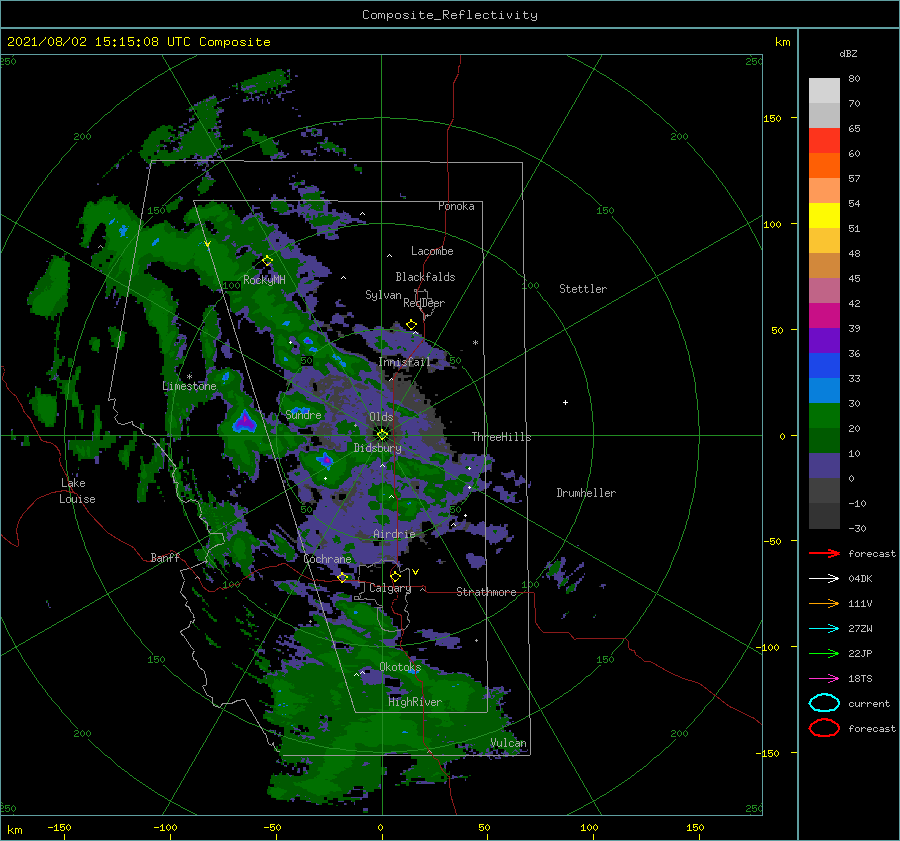The image size is (900, 841).
Task: Click the RedDeer city label
Action: (x=424, y=303)
